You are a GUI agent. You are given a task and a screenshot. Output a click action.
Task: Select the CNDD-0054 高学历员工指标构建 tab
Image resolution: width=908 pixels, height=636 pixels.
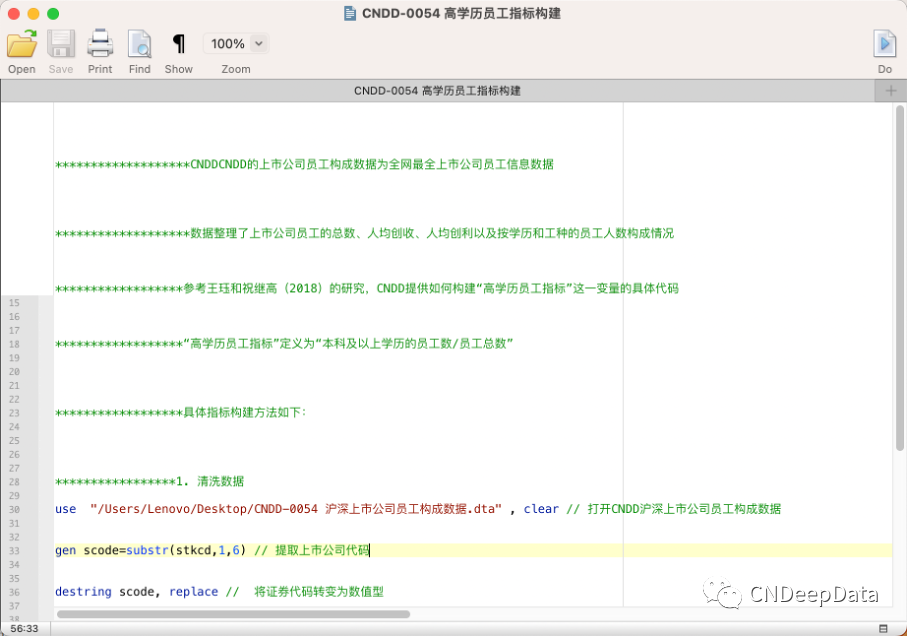[437, 91]
